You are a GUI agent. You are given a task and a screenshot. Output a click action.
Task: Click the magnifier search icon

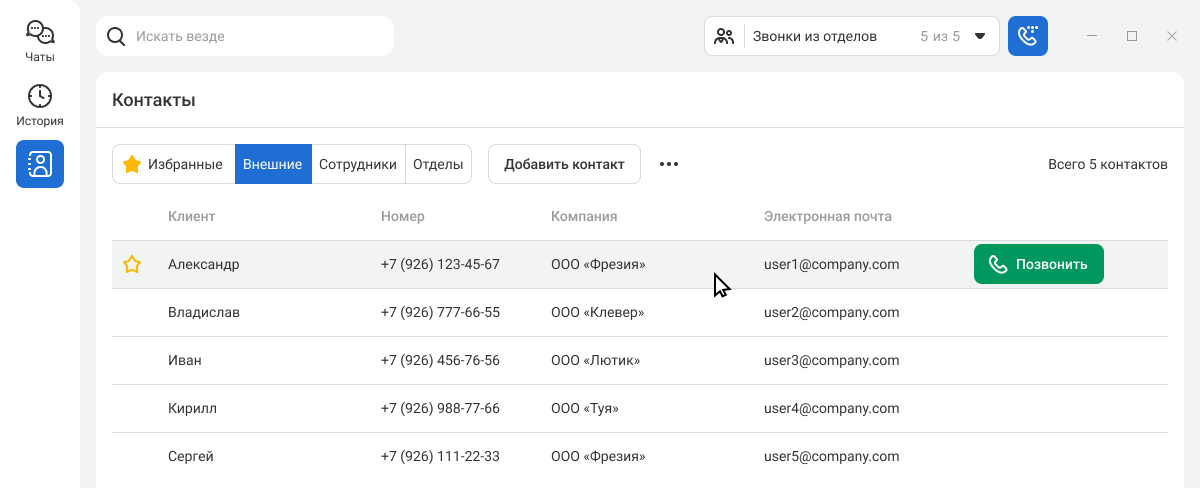(116, 36)
